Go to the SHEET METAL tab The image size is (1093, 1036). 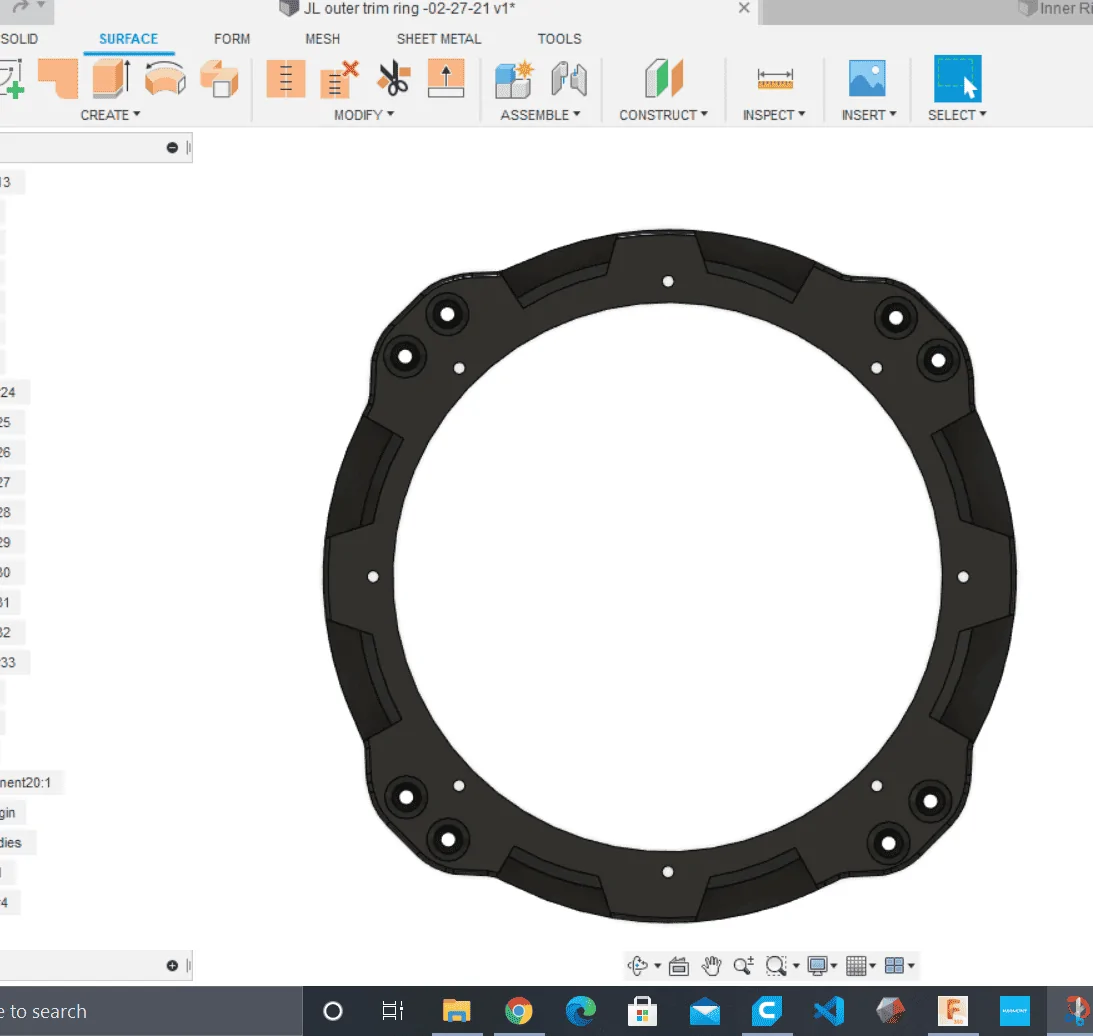click(x=439, y=39)
